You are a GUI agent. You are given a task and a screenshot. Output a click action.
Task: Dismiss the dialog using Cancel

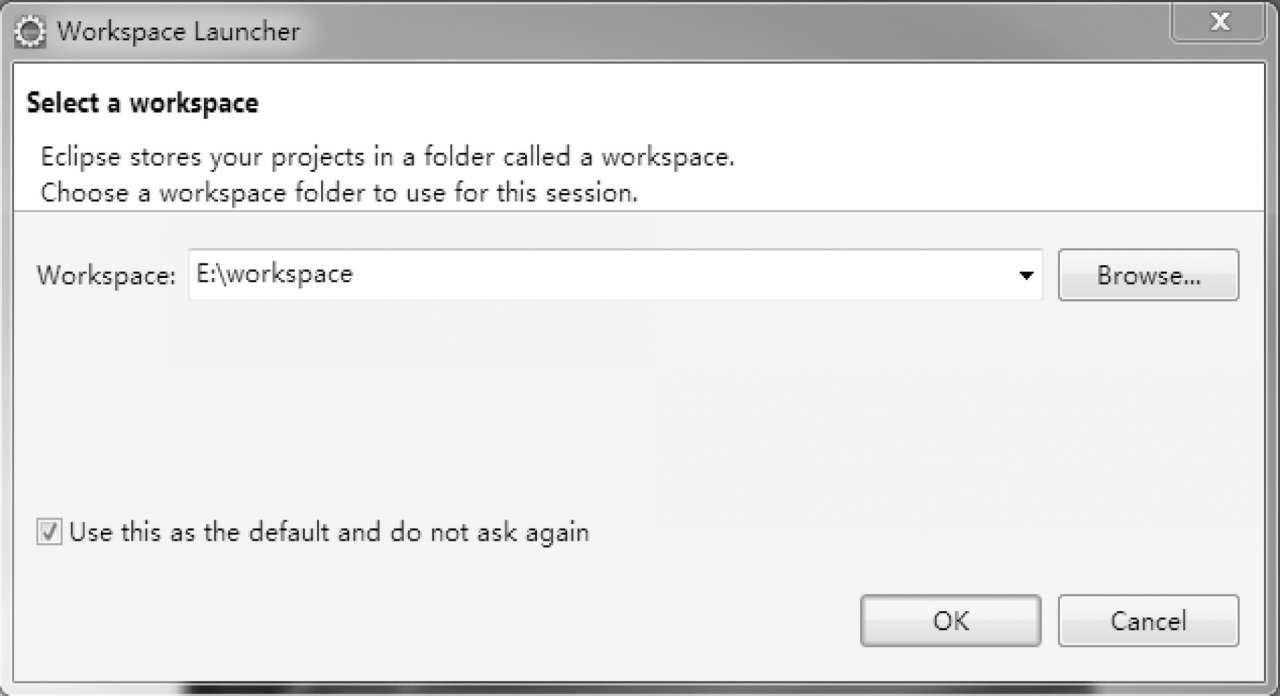pyautogui.click(x=1148, y=621)
